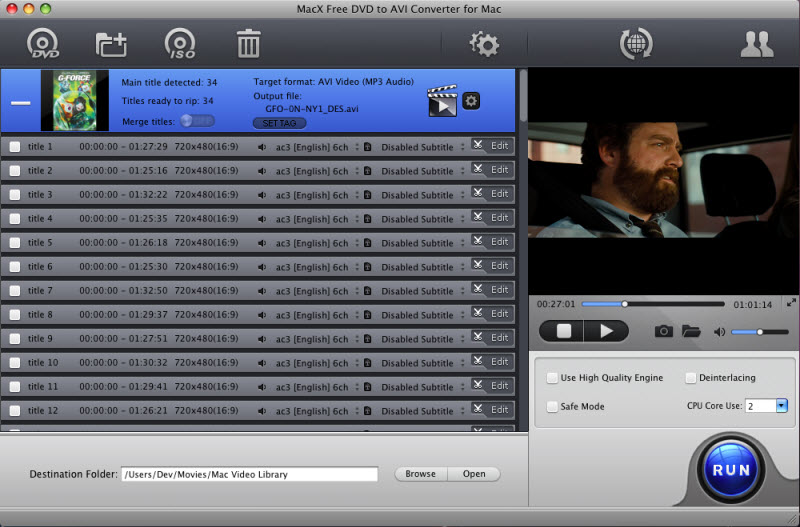The width and height of the screenshot is (800, 527).
Task: Click the 'Target format: AVI Video (MP3 Audio)' text
Action: tap(333, 82)
